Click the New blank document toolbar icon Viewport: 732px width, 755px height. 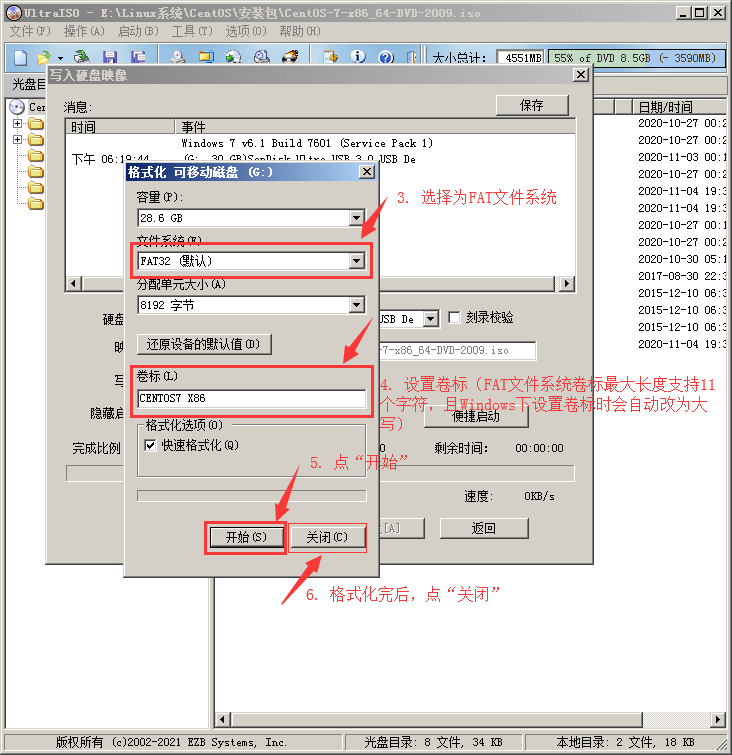tap(17, 57)
